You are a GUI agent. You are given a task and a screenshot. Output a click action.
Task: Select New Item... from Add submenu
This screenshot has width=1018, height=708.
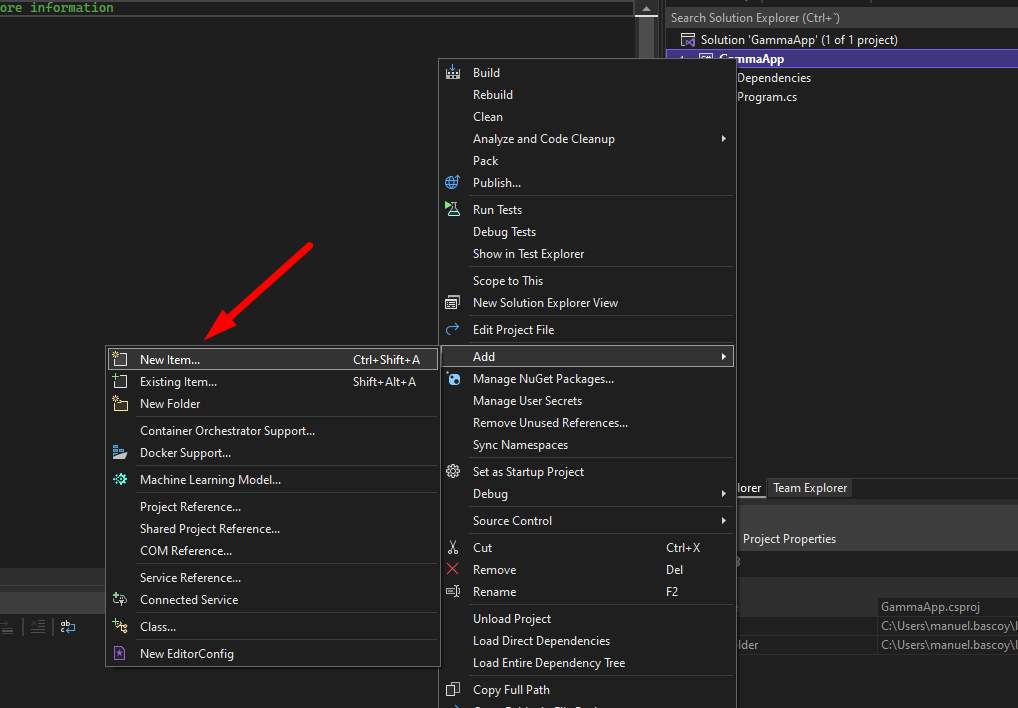pyautogui.click(x=170, y=360)
